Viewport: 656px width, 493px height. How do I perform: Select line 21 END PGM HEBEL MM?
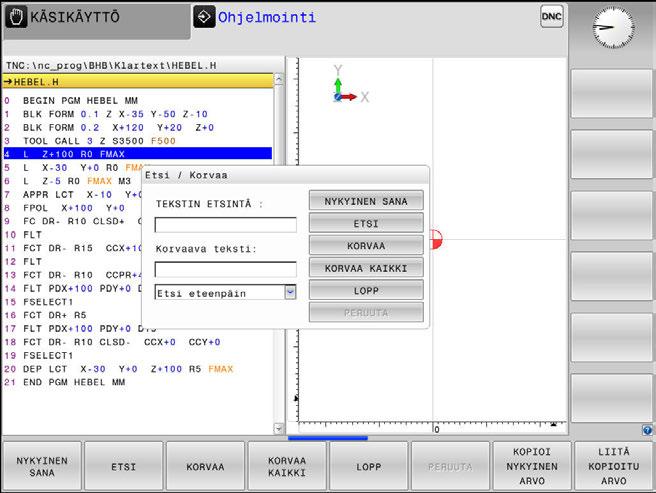[x=138, y=382]
